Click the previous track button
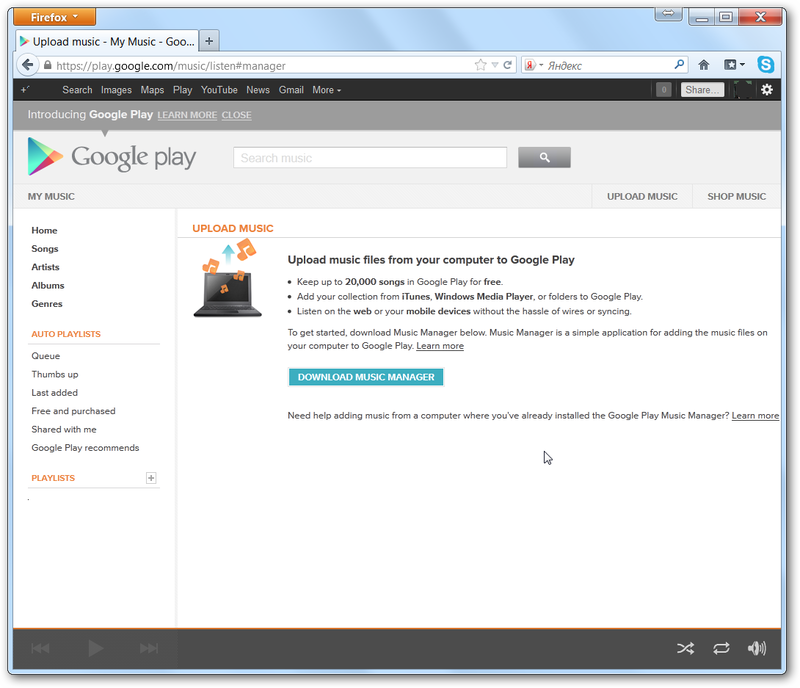Screen dimensions: 800x688 tap(40, 648)
